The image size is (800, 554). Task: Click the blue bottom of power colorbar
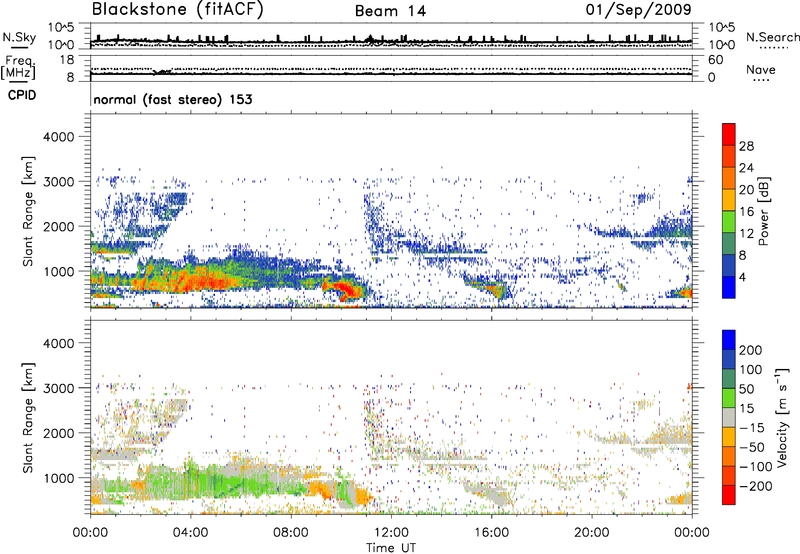(x=729, y=287)
